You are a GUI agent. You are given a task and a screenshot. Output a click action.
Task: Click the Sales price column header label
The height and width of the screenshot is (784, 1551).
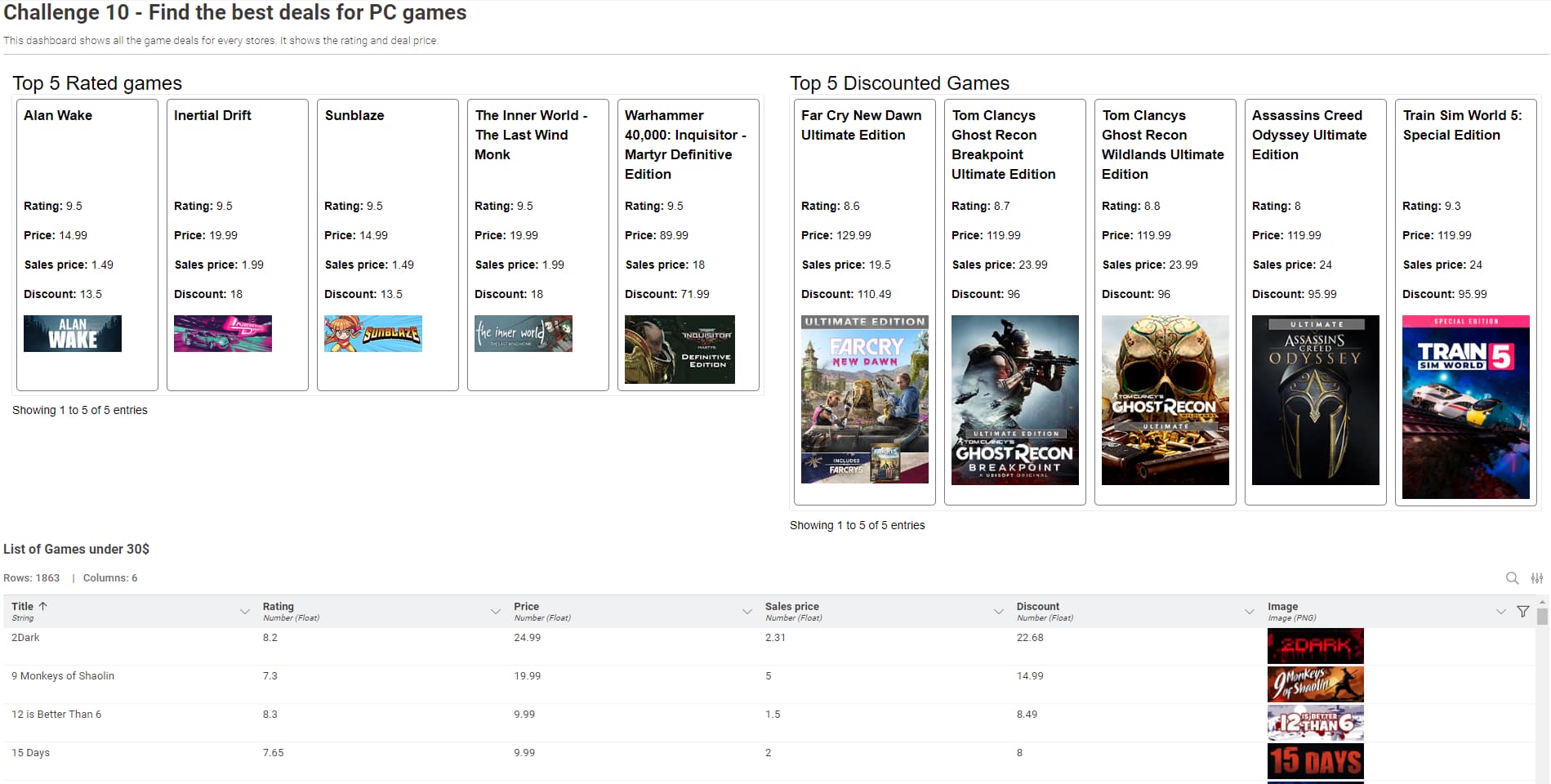[x=791, y=606]
